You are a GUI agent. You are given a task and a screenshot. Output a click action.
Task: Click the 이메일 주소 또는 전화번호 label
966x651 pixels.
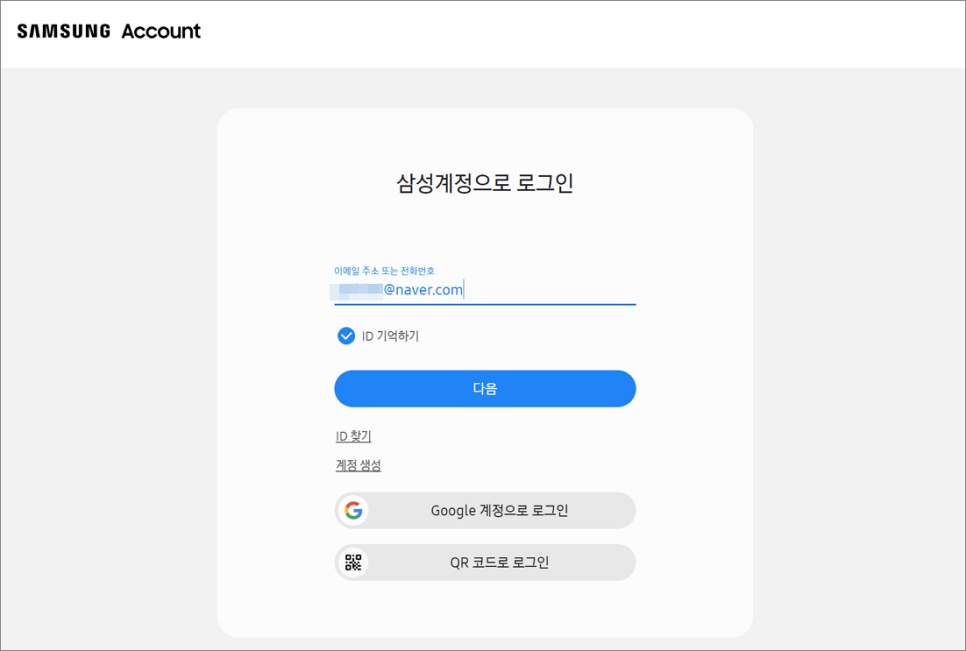pos(384,271)
